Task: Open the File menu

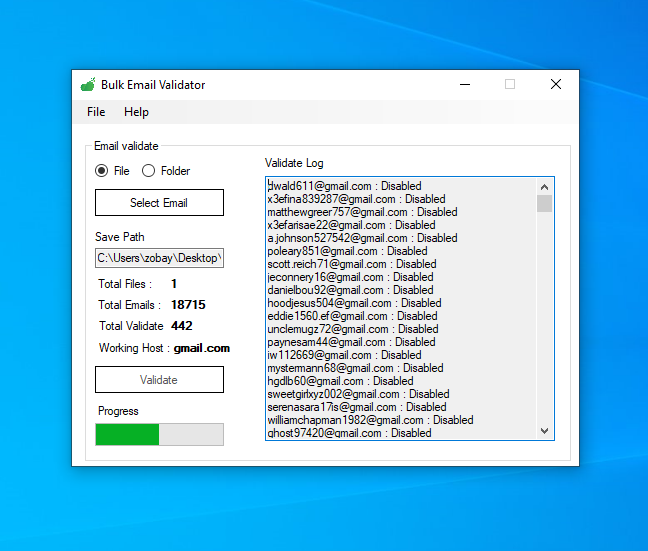Action: (96, 112)
